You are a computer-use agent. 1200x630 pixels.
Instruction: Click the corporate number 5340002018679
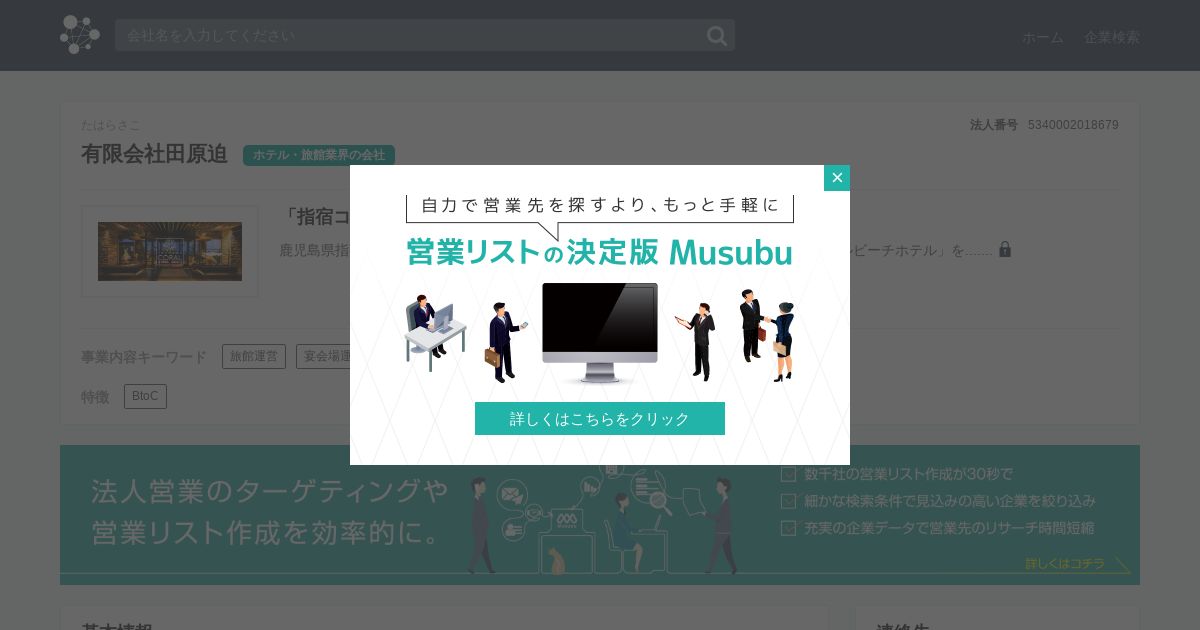1073,125
